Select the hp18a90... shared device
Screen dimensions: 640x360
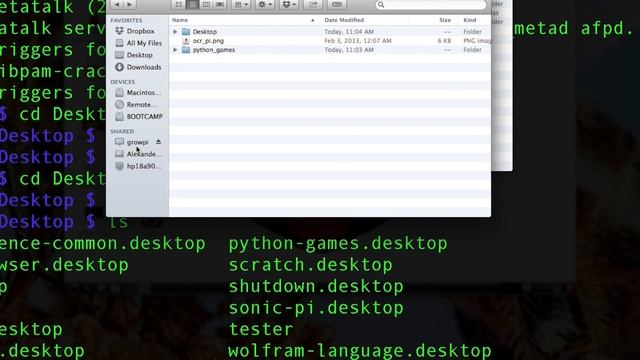143,166
